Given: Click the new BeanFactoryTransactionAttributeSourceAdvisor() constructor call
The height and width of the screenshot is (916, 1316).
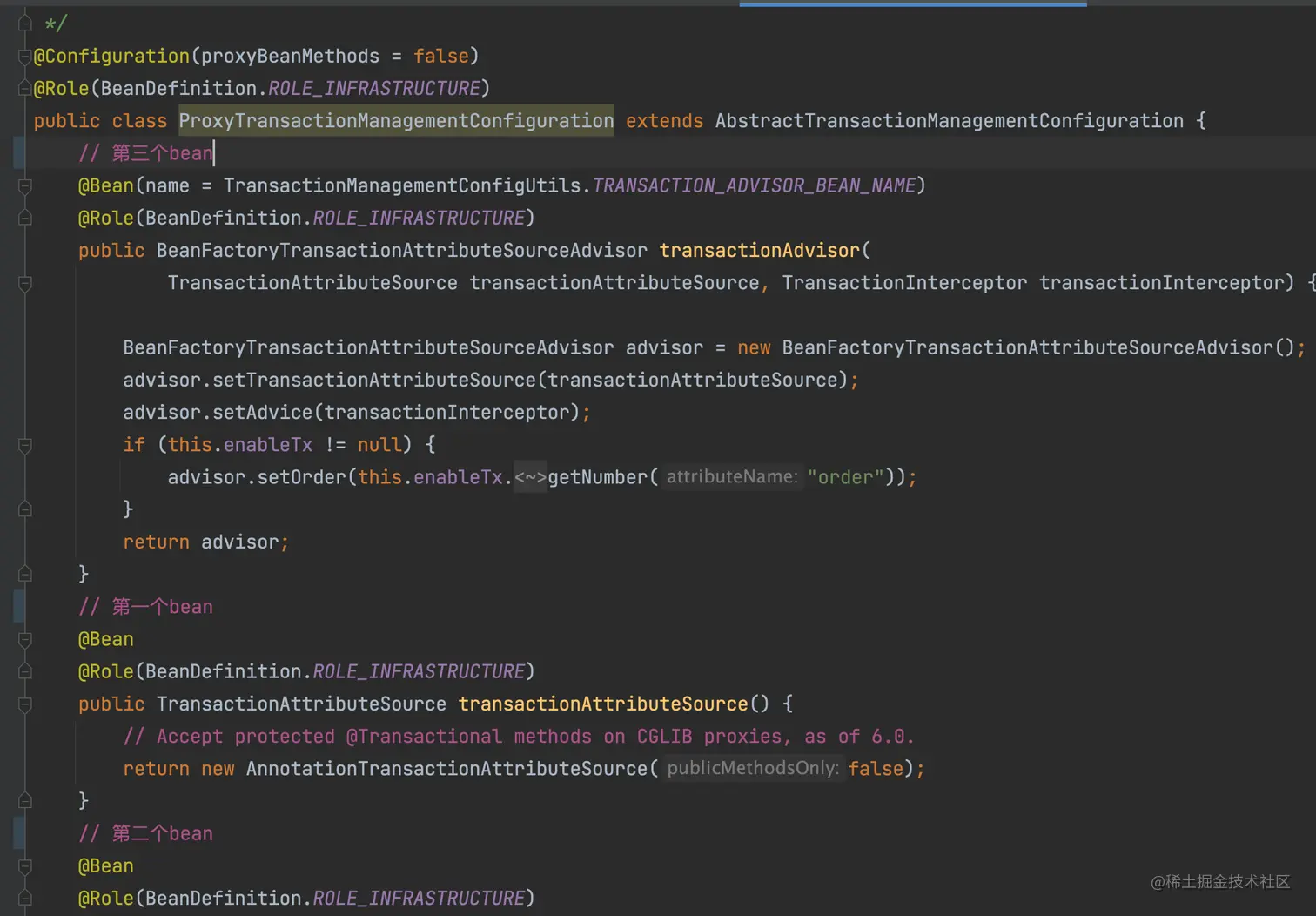Looking at the screenshot, I should (x=1016, y=347).
